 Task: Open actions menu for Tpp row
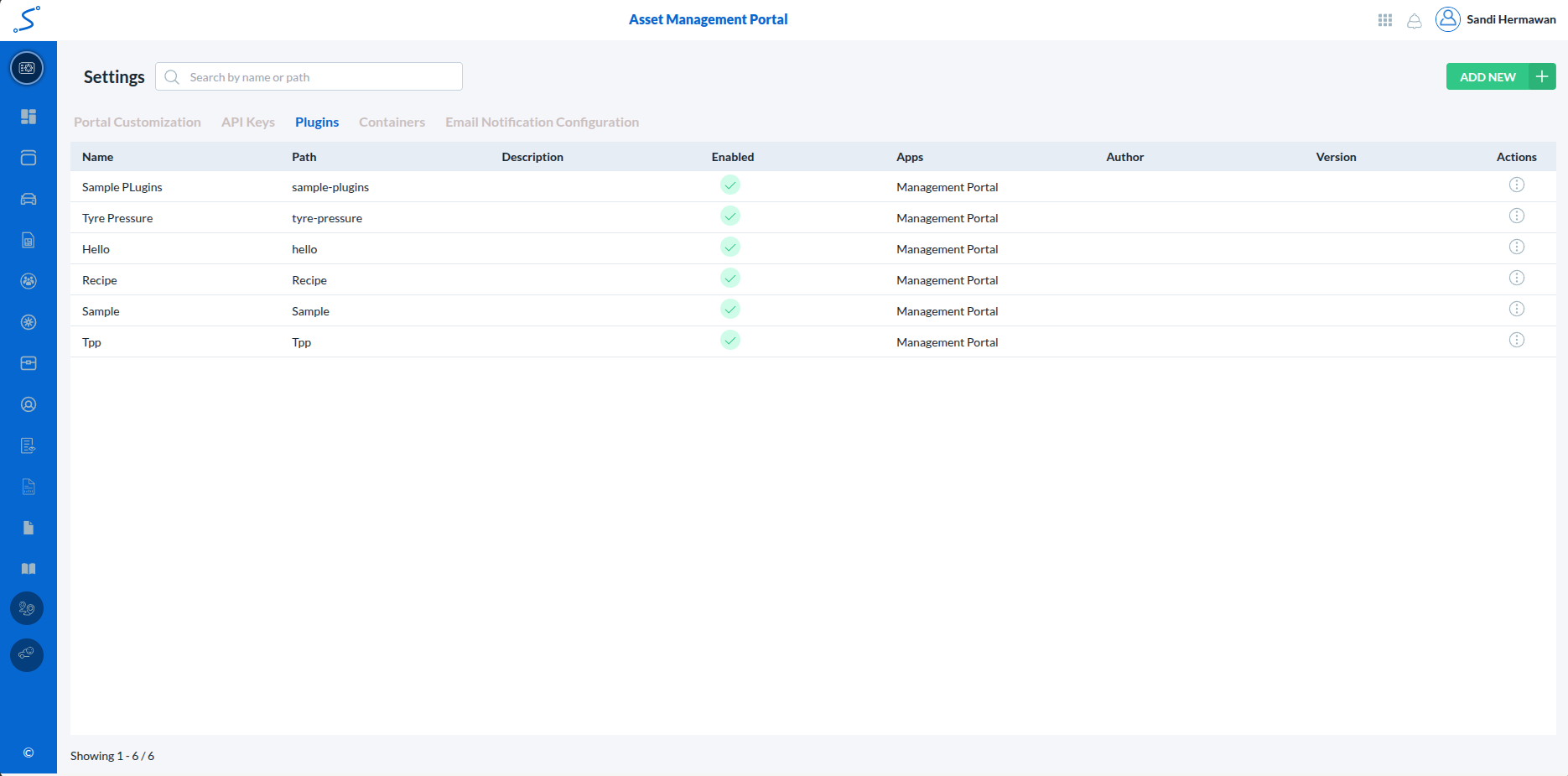(x=1517, y=341)
